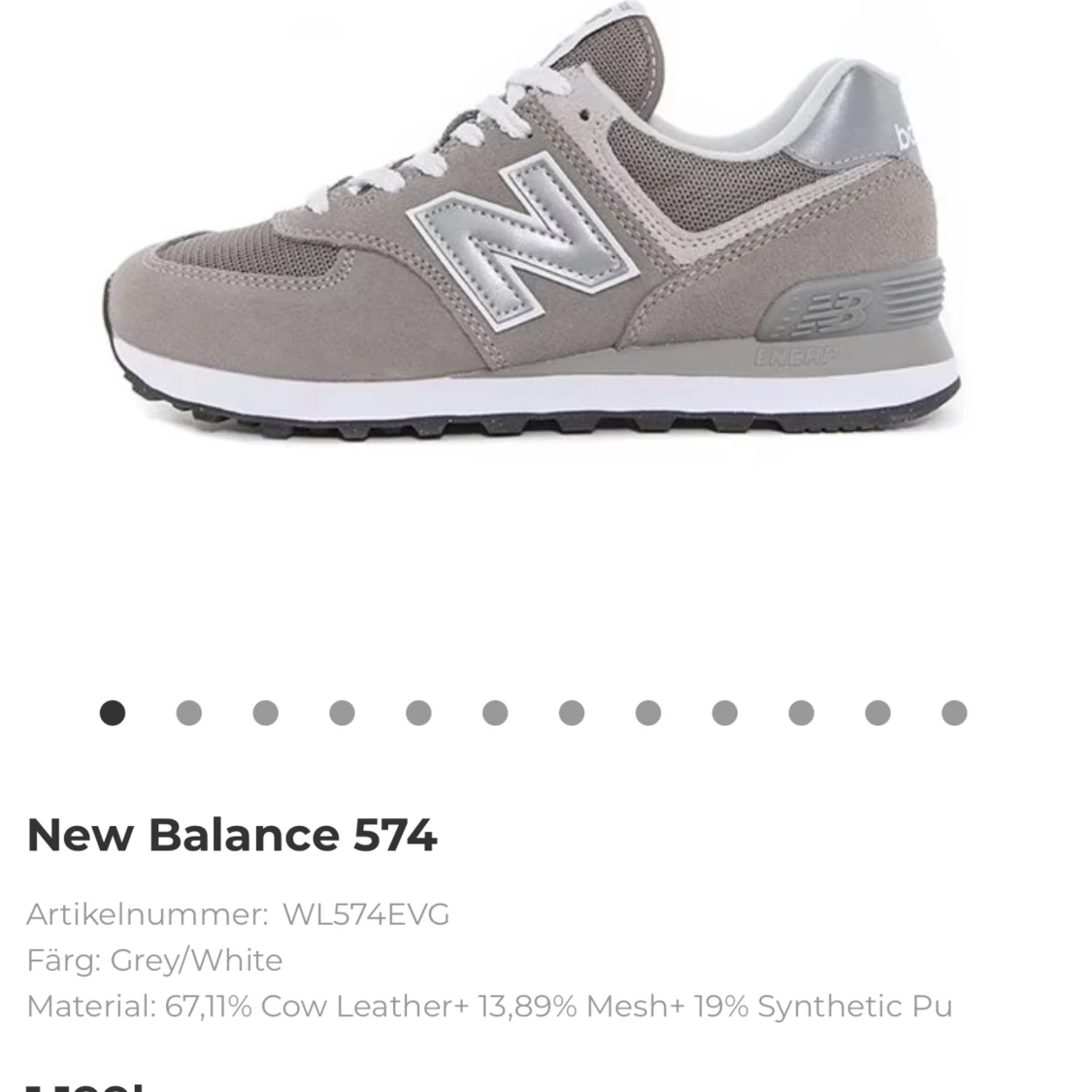Select the first carousel dot

pos(113,712)
